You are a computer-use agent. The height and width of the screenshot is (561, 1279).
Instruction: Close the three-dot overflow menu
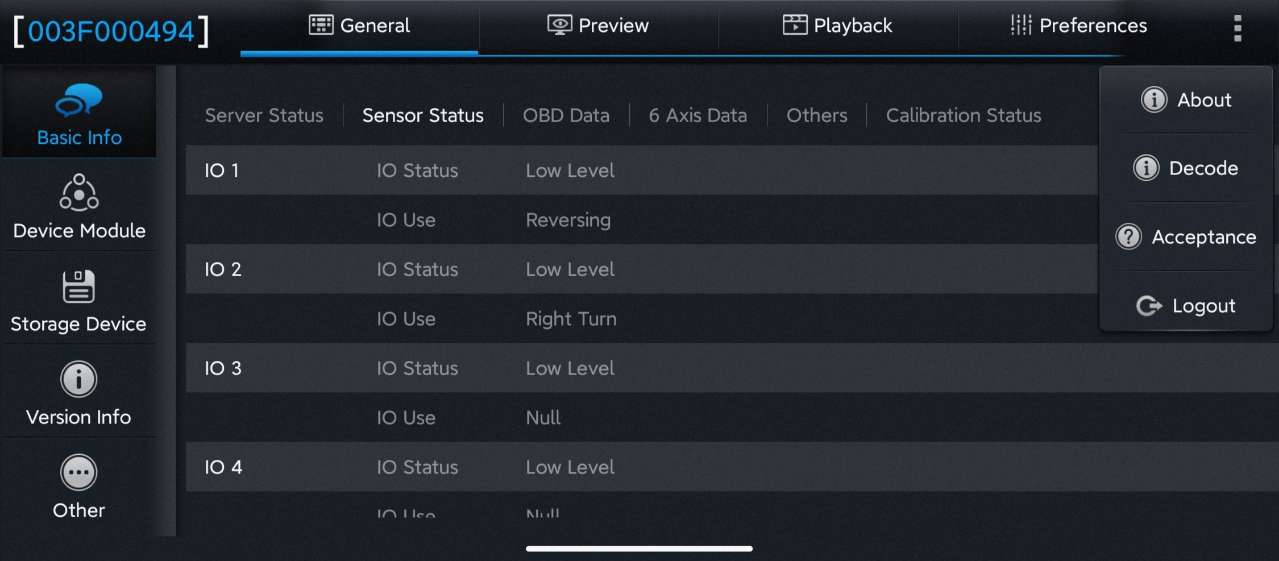[1238, 27]
